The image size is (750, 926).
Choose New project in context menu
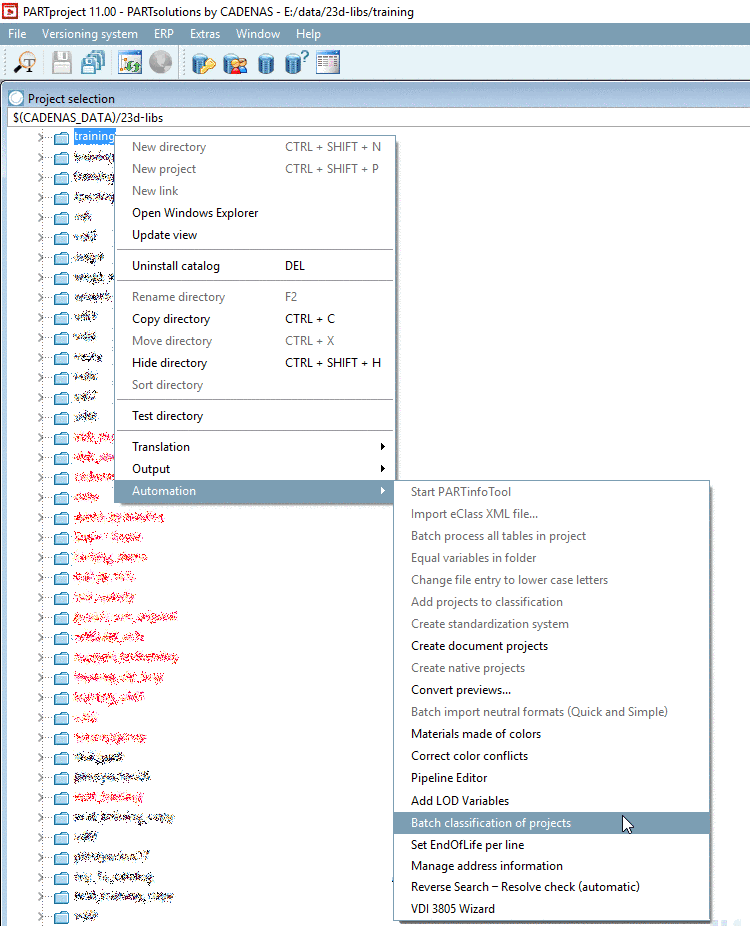[256, 169]
